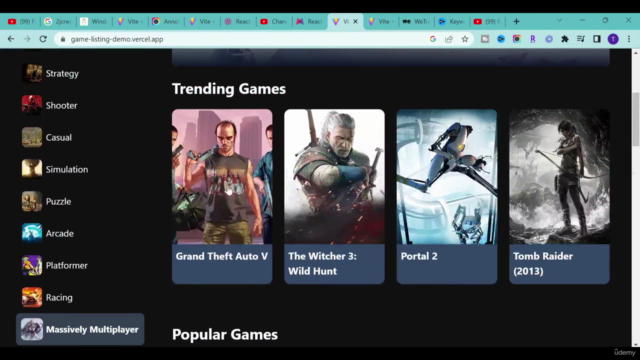This screenshot has height=360, width=640.
Task: Select the Strategy genre label
Action: (62, 73)
